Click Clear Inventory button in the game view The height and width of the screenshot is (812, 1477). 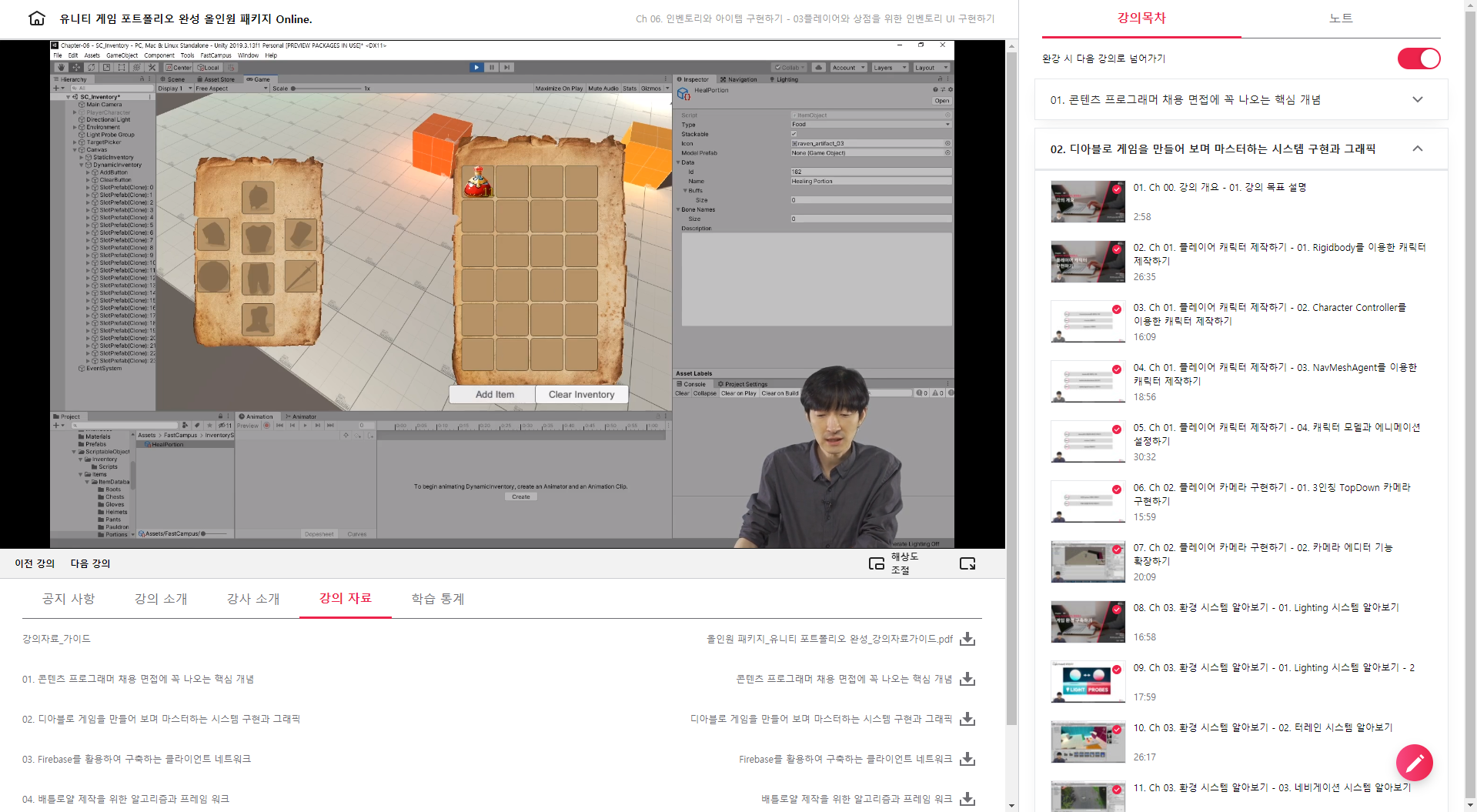pos(582,394)
